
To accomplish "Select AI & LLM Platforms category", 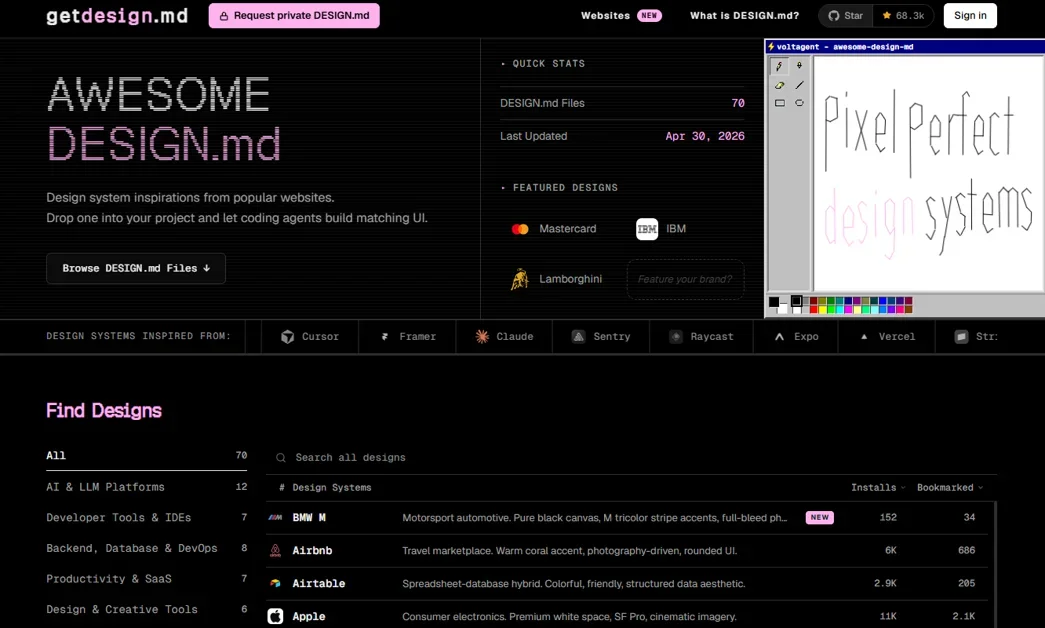I will click(x=147, y=487).
